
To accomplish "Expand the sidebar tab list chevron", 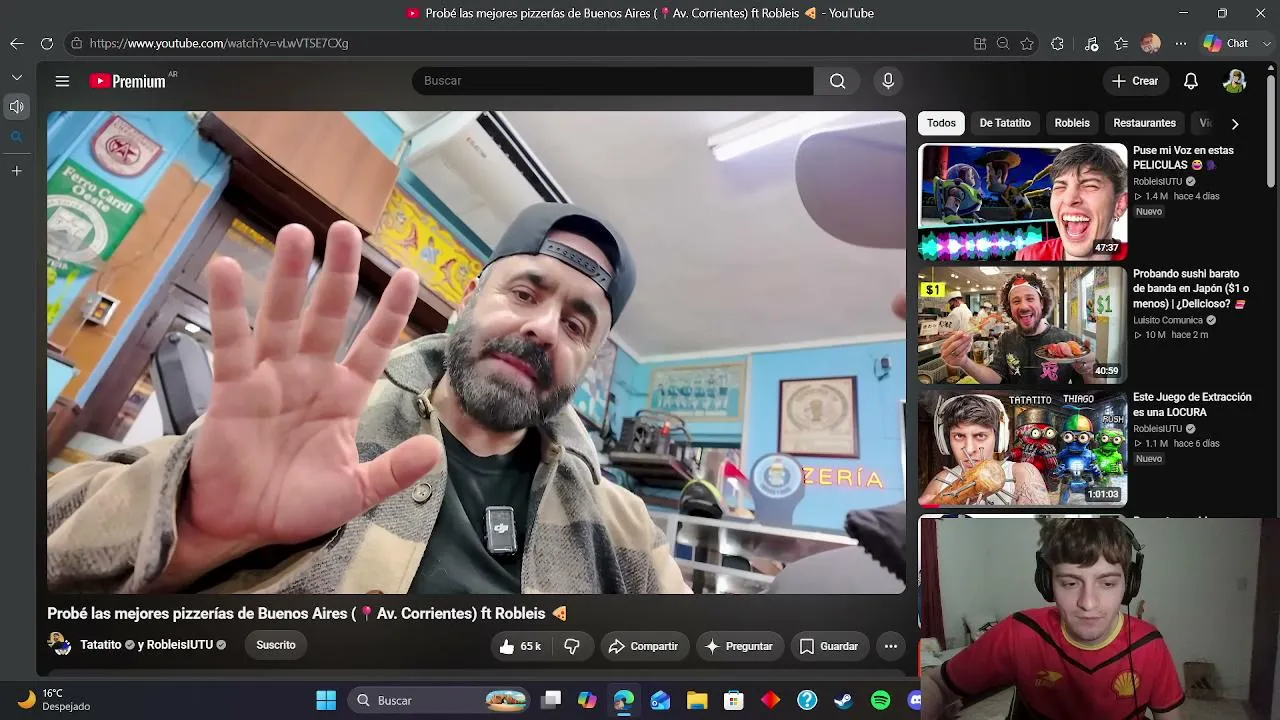I will [x=17, y=77].
